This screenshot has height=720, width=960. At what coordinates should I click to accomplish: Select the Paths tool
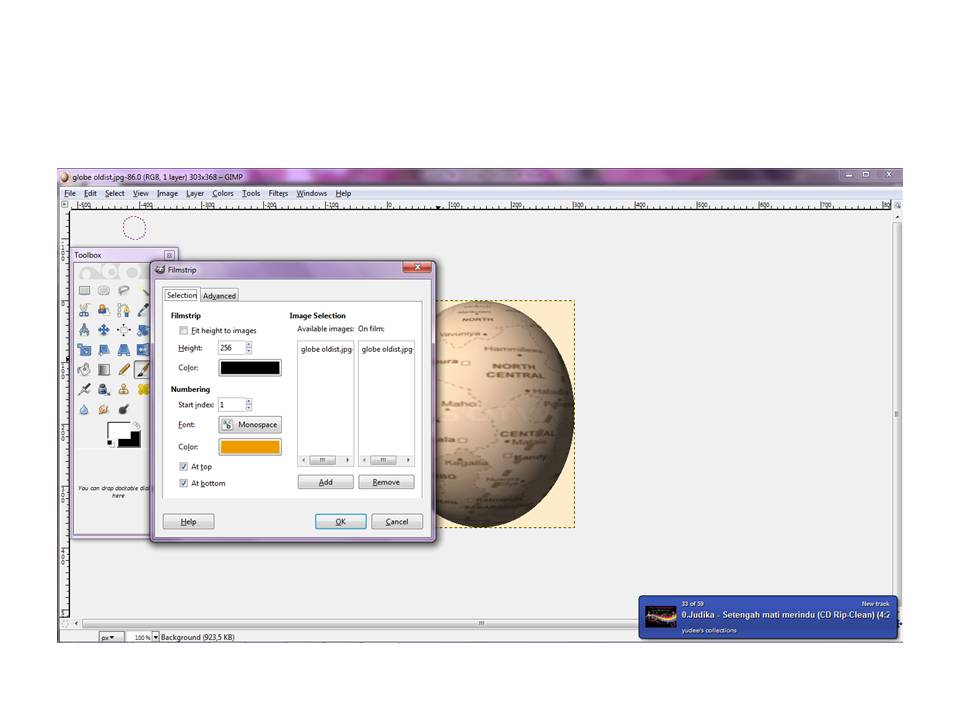[124, 310]
